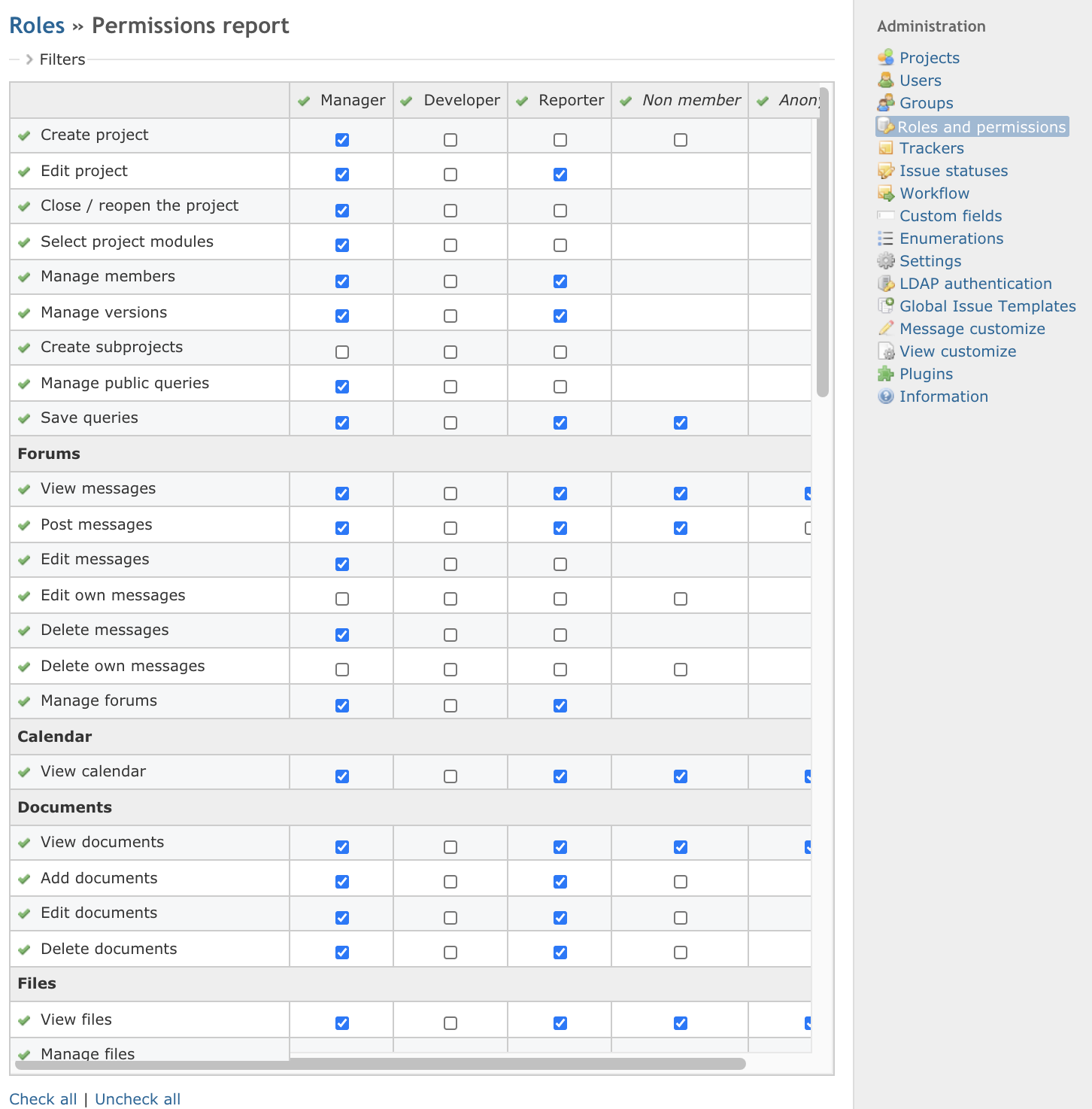Go to Enumerations admin page
Screen dimensions: 1092x1109
951,239
